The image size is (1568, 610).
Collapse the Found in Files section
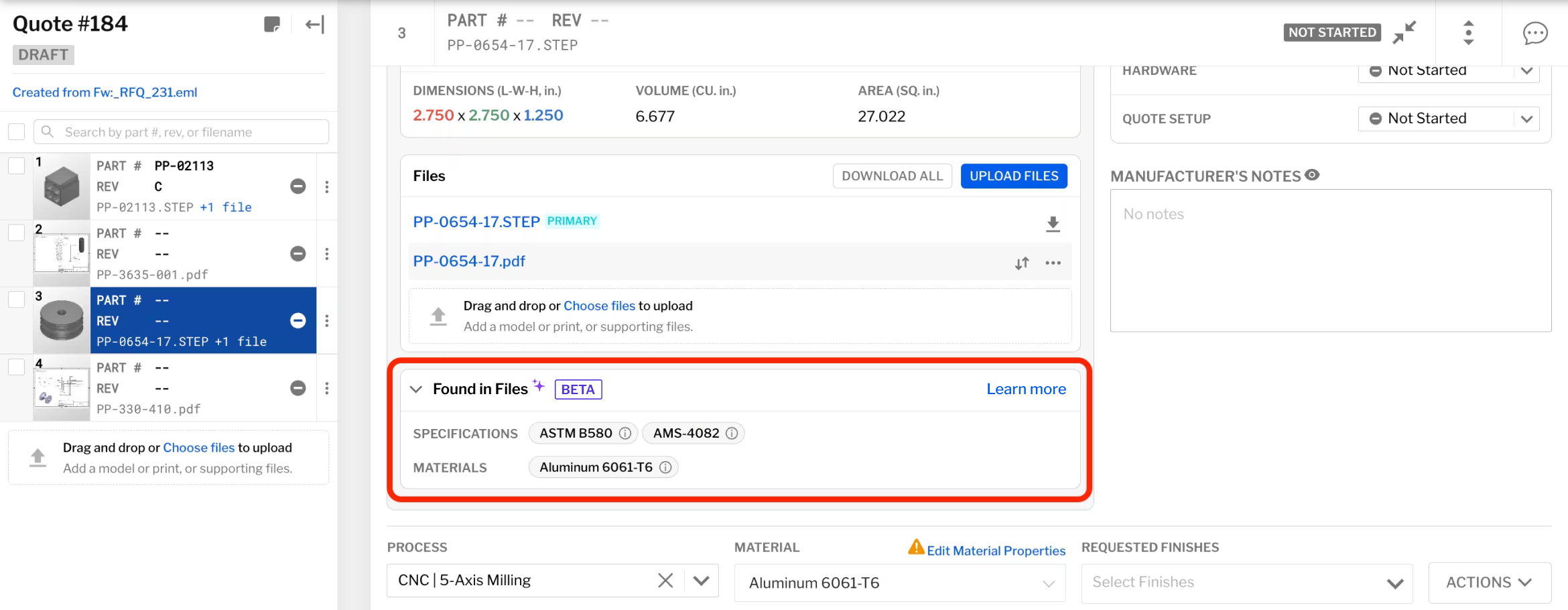[x=415, y=389]
